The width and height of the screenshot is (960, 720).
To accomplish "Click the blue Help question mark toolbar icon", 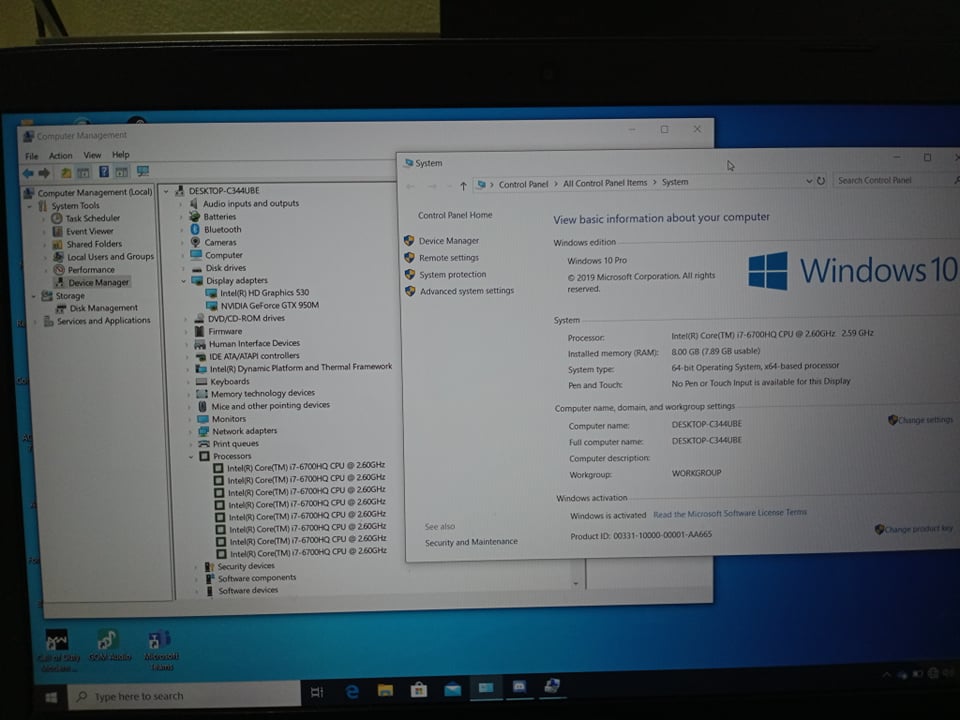I will (104, 172).
